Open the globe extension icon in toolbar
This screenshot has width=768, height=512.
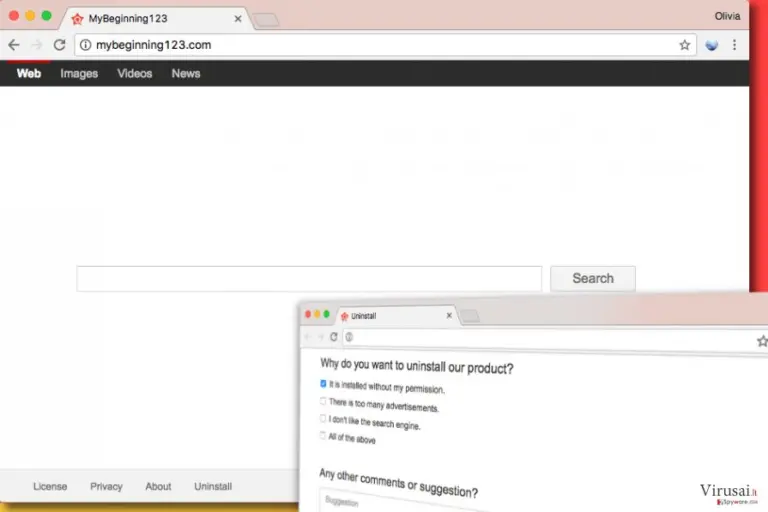pos(711,45)
